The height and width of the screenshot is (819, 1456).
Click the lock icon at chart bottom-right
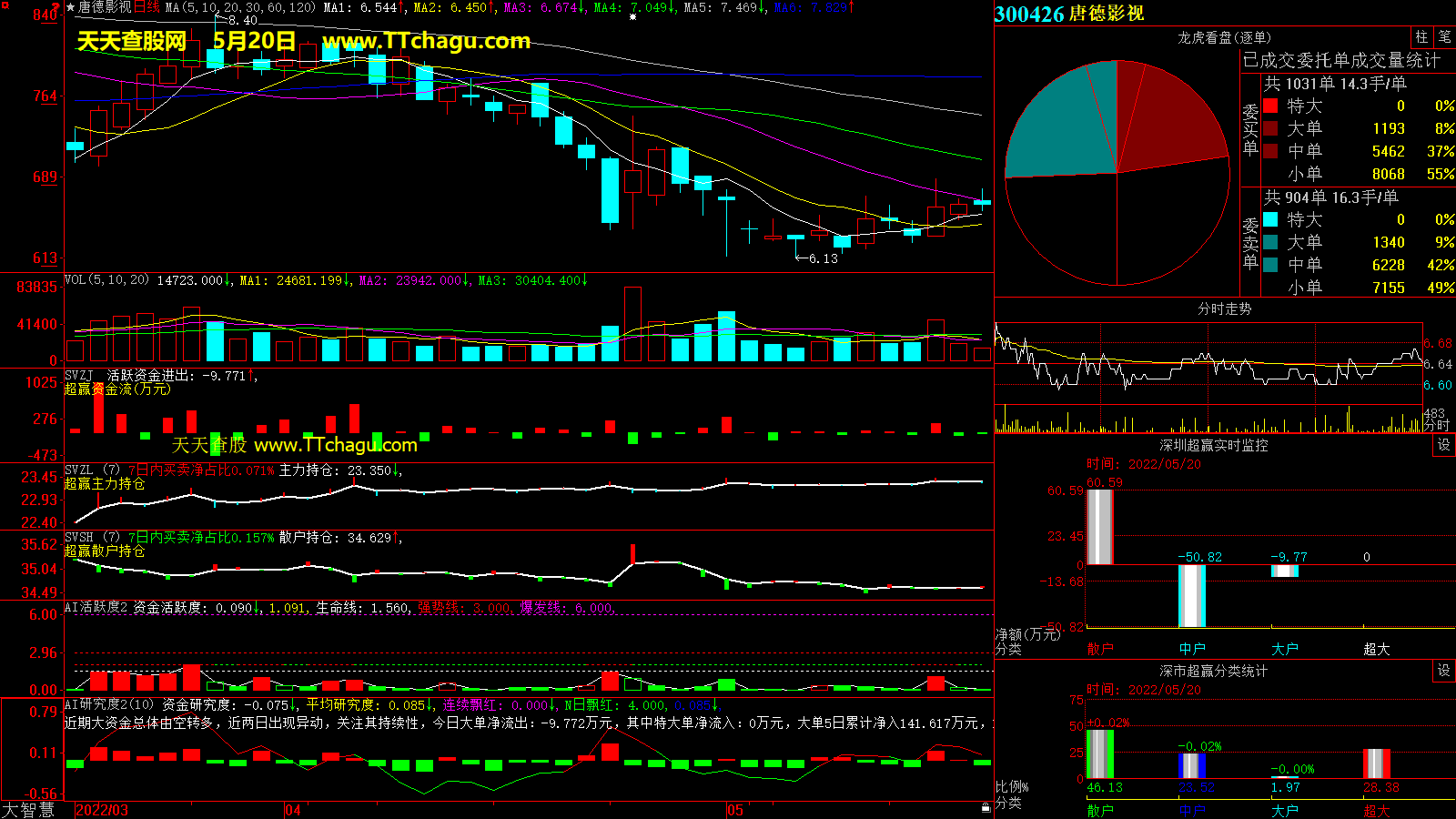986,807
